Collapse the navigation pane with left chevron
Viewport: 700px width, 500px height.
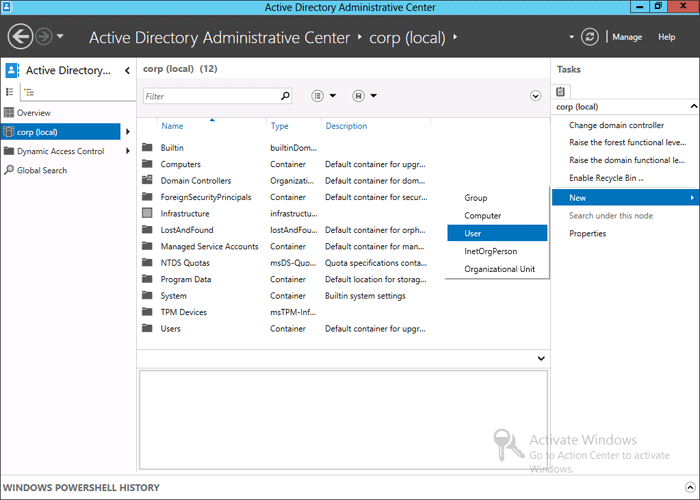127,71
